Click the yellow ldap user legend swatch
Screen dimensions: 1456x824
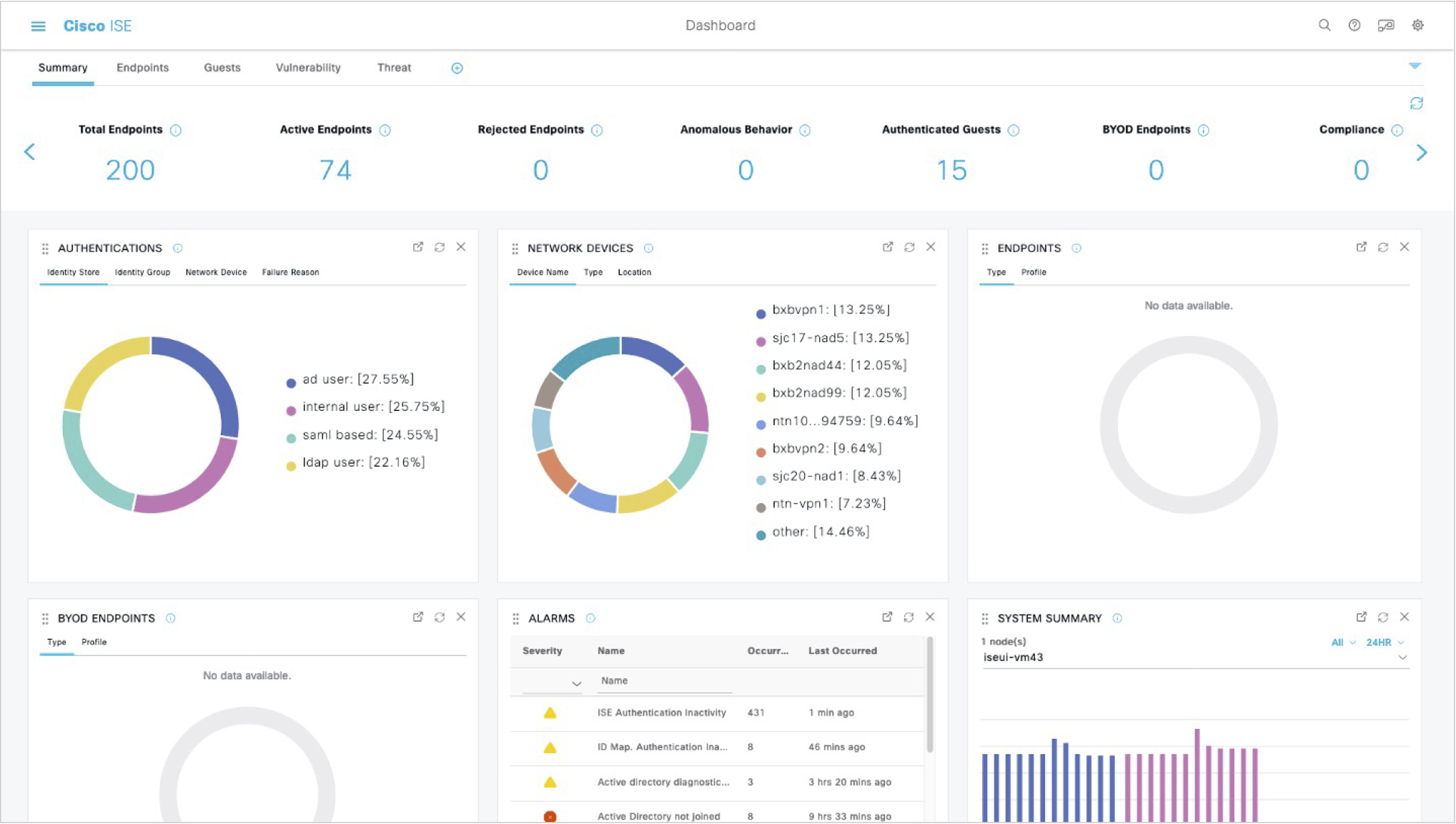[x=290, y=464]
